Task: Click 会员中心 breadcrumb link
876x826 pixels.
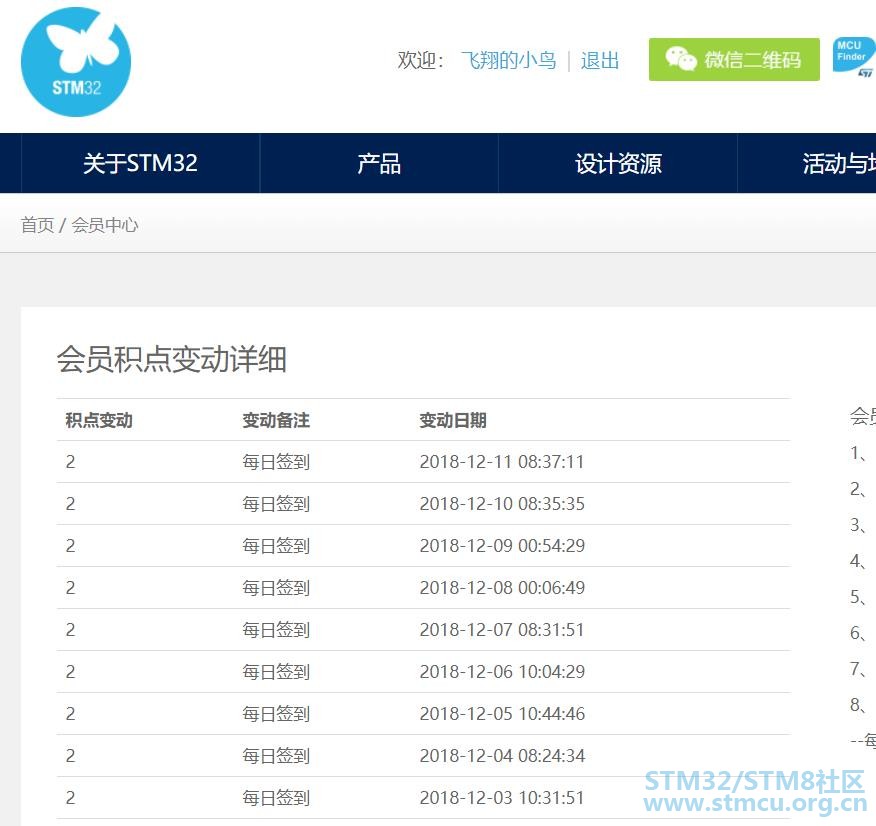Action: tap(104, 225)
